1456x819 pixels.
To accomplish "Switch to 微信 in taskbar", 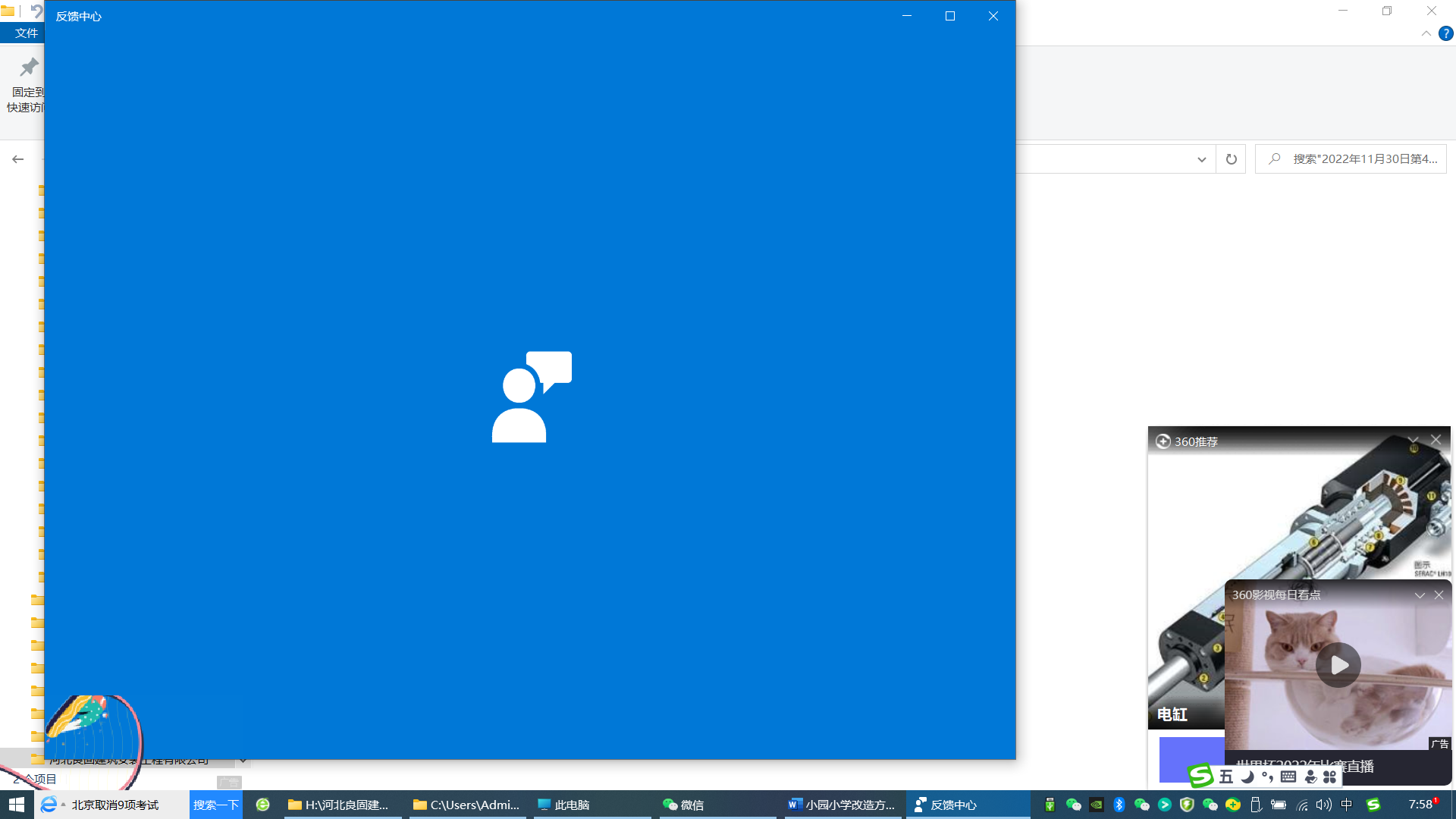I will click(x=683, y=805).
